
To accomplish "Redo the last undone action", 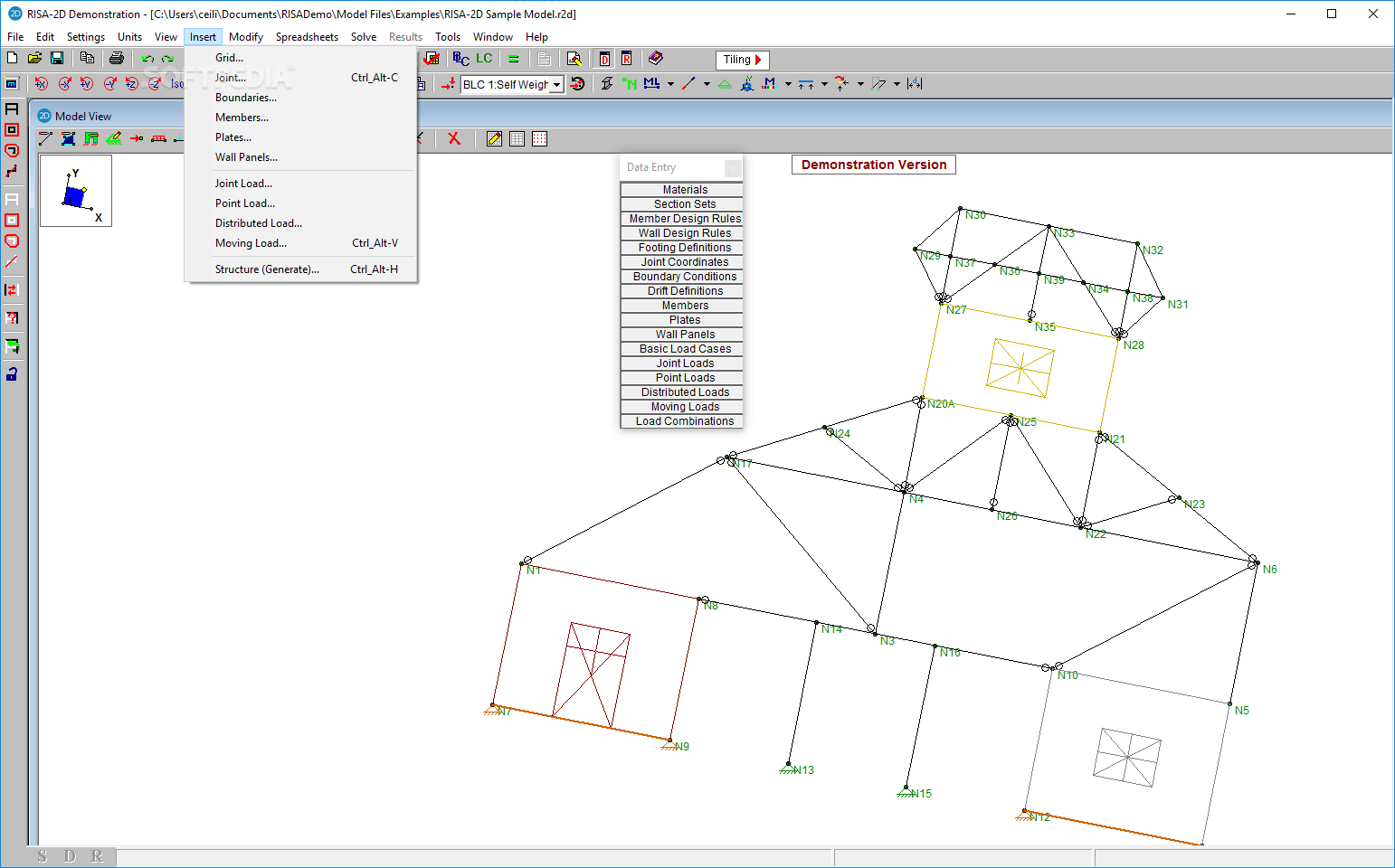I will (167, 58).
